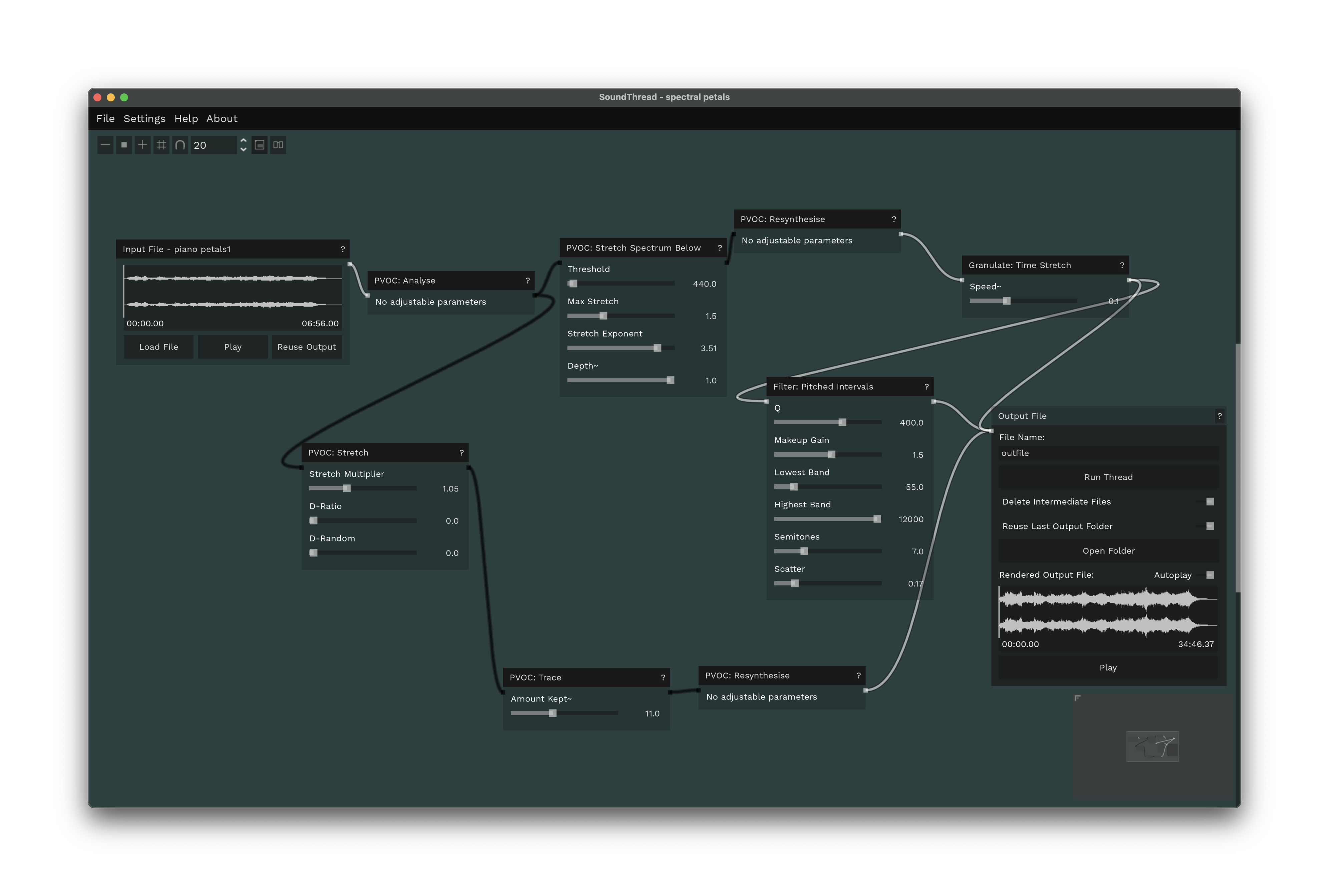Enable the Autoplay checkbox
1329x896 pixels.
click(x=1210, y=575)
